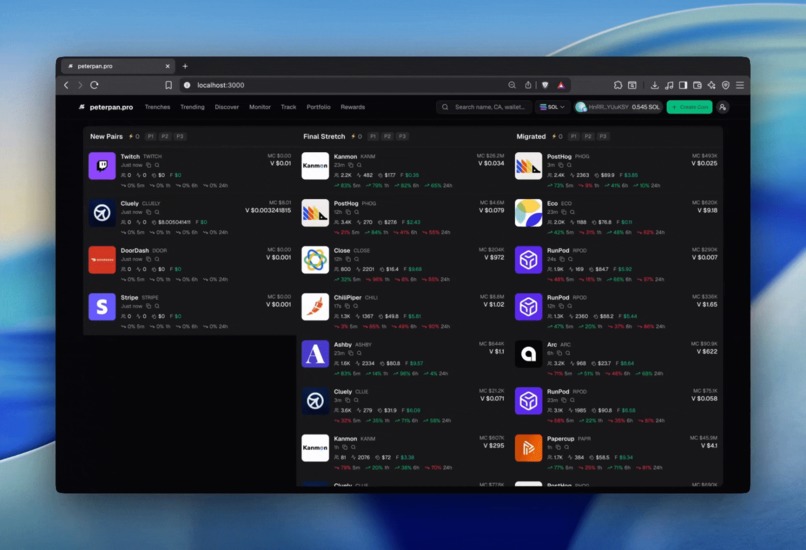806x550 pixels.
Task: Click the lightning amount in New Pairs header
Action: pos(134,136)
